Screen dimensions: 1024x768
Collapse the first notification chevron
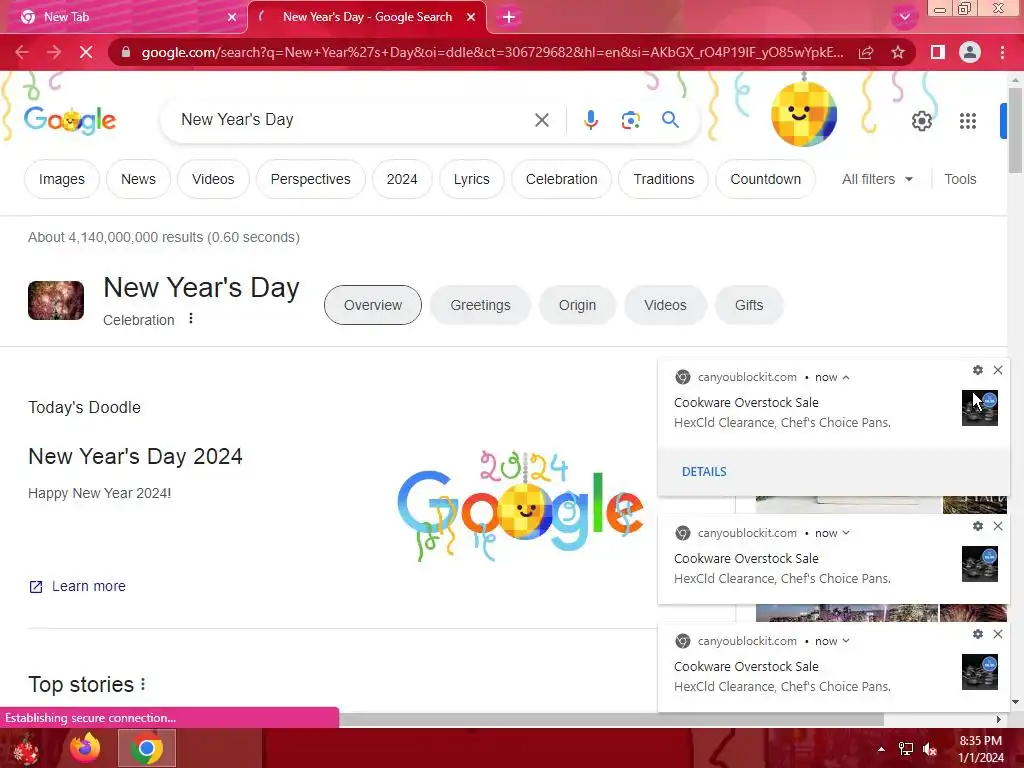[x=846, y=377]
